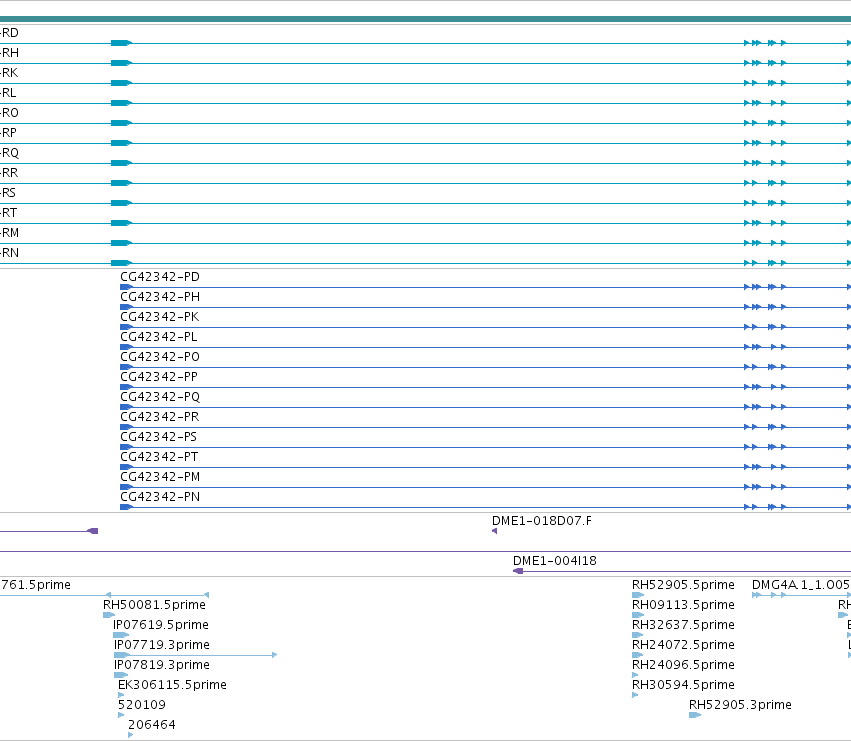
Task: Select the DME1-018D07.F feature label
Action: (x=542, y=521)
